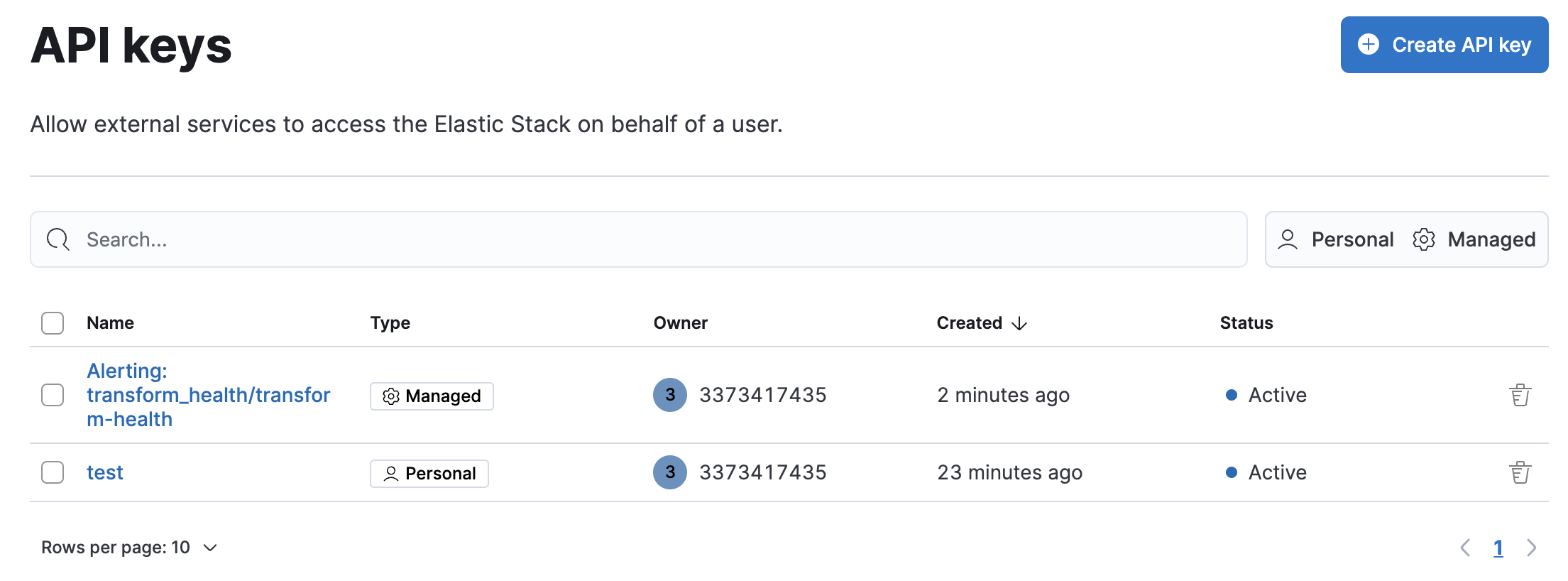The width and height of the screenshot is (1568, 581).
Task: Click owner avatar in the test row
Action: point(669,472)
